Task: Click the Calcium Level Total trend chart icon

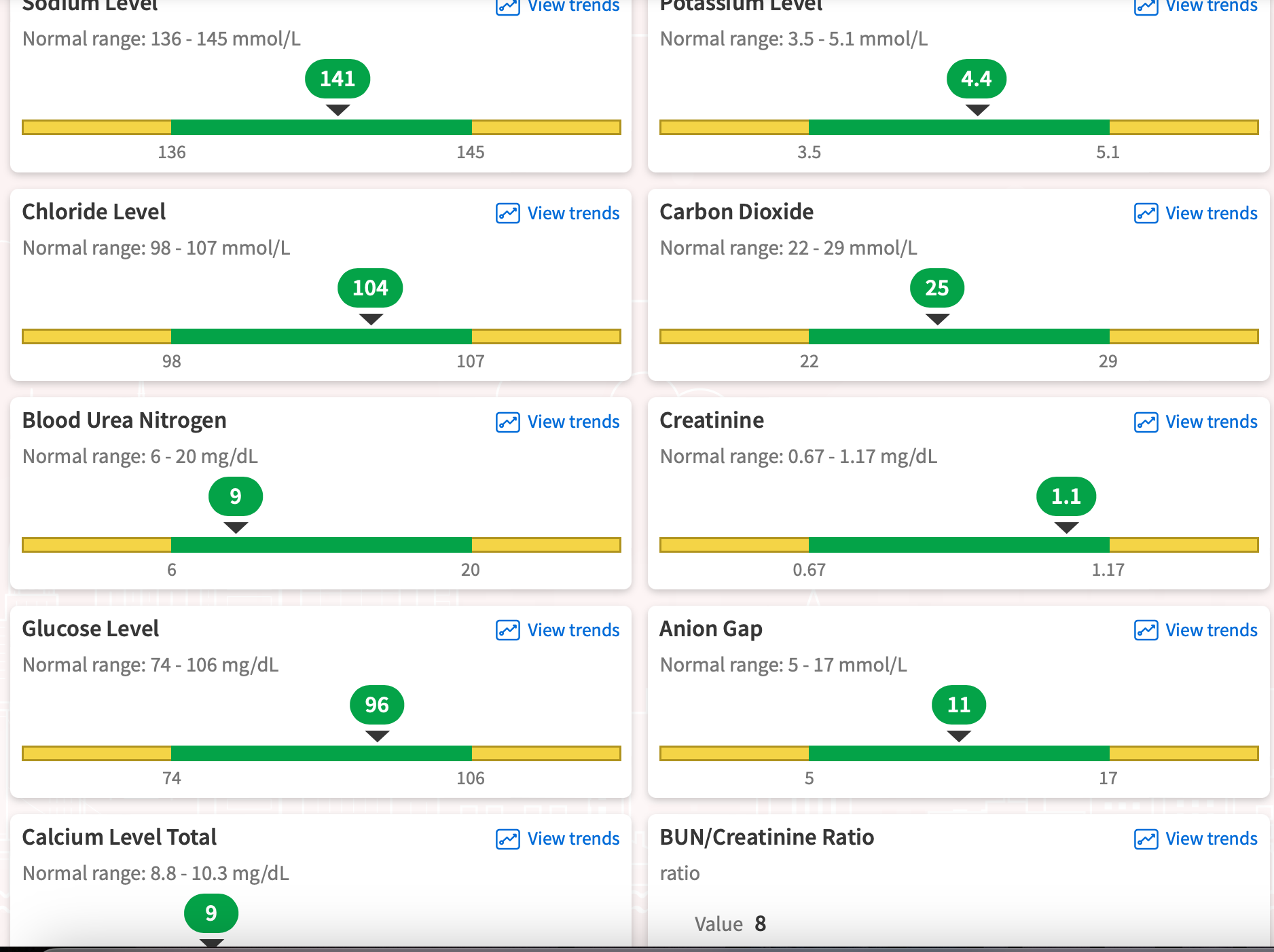Action: pos(507,839)
